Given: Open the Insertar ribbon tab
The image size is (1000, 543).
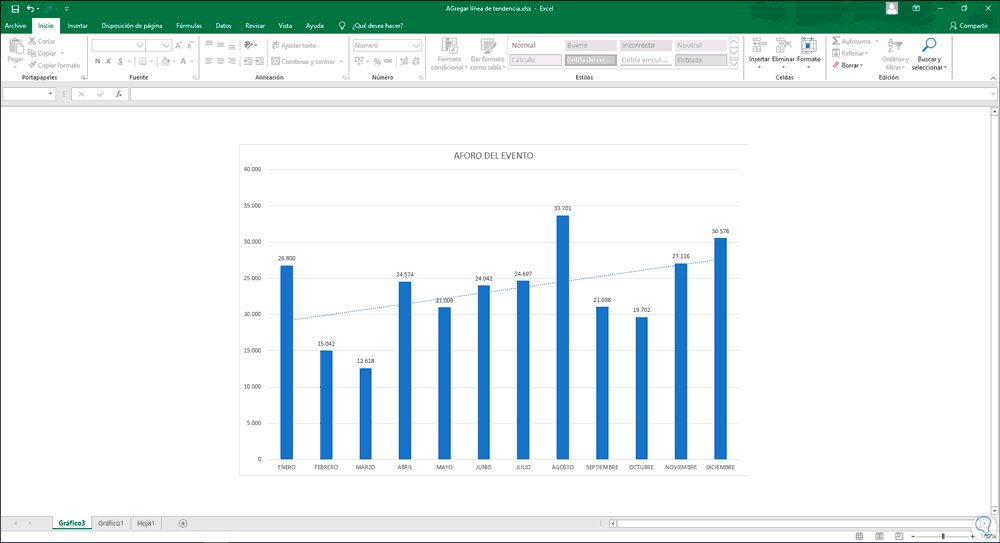Looking at the screenshot, I should (x=77, y=25).
